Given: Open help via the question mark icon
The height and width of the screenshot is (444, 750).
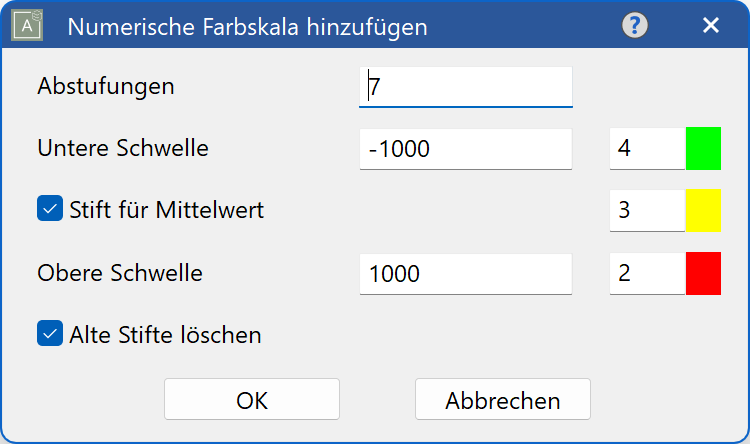Looking at the screenshot, I should tap(635, 25).
